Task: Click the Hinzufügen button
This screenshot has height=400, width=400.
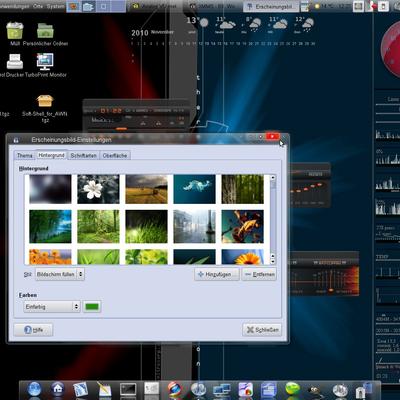Action: [x=217, y=274]
